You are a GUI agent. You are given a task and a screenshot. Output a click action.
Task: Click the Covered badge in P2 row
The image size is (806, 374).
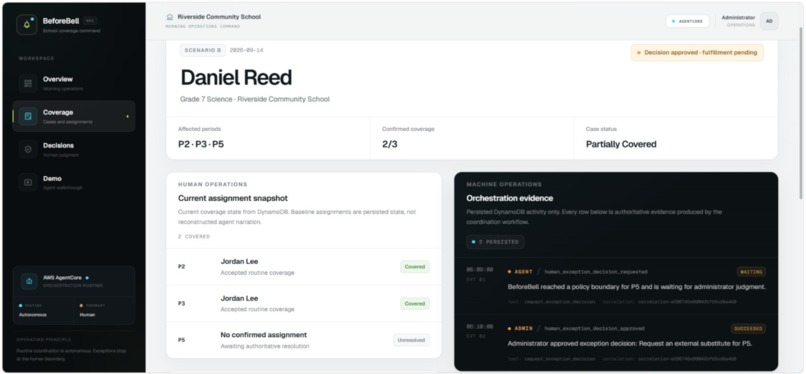[415, 267]
